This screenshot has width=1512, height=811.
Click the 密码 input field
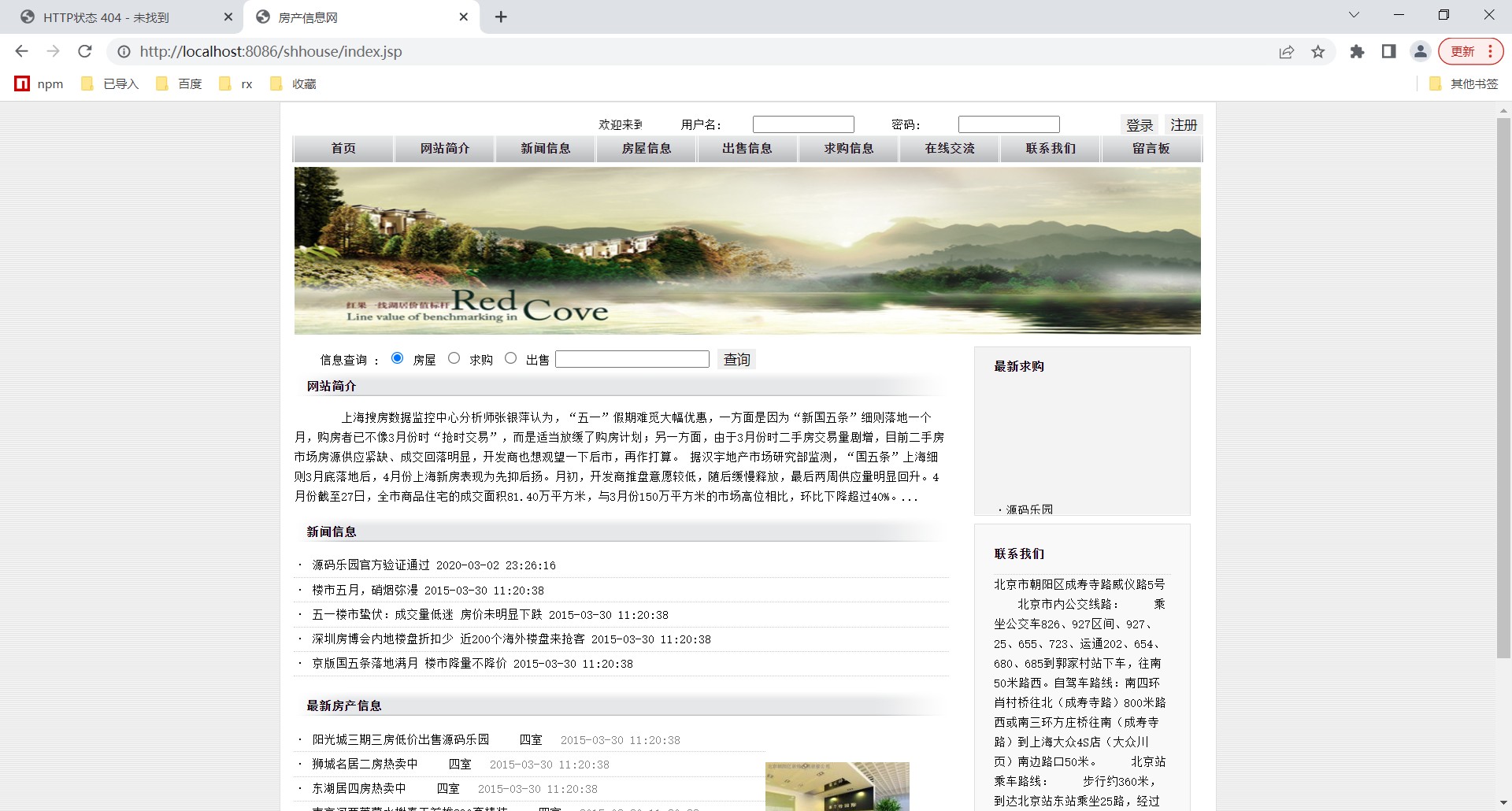pyautogui.click(x=1009, y=124)
